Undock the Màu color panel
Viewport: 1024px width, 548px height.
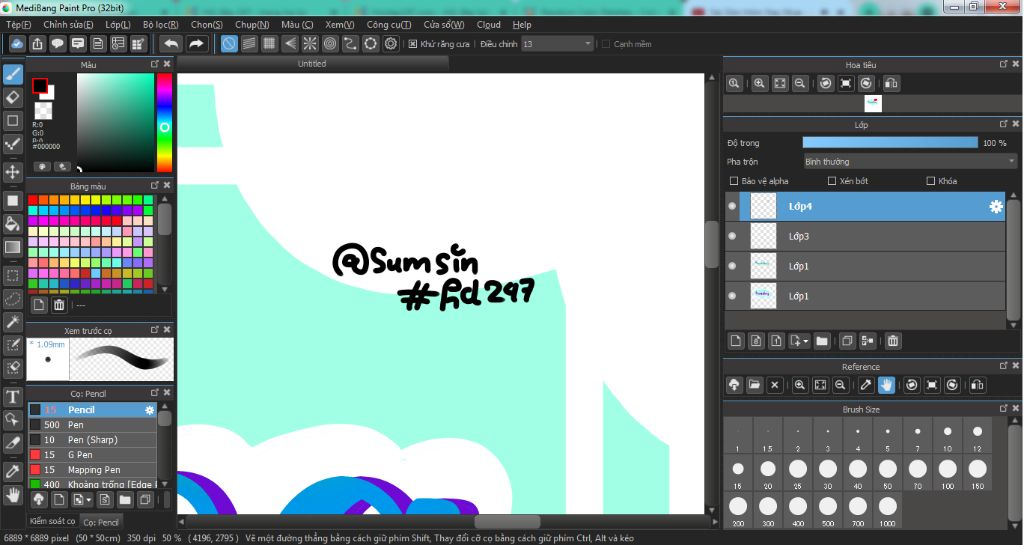pyautogui.click(x=155, y=64)
